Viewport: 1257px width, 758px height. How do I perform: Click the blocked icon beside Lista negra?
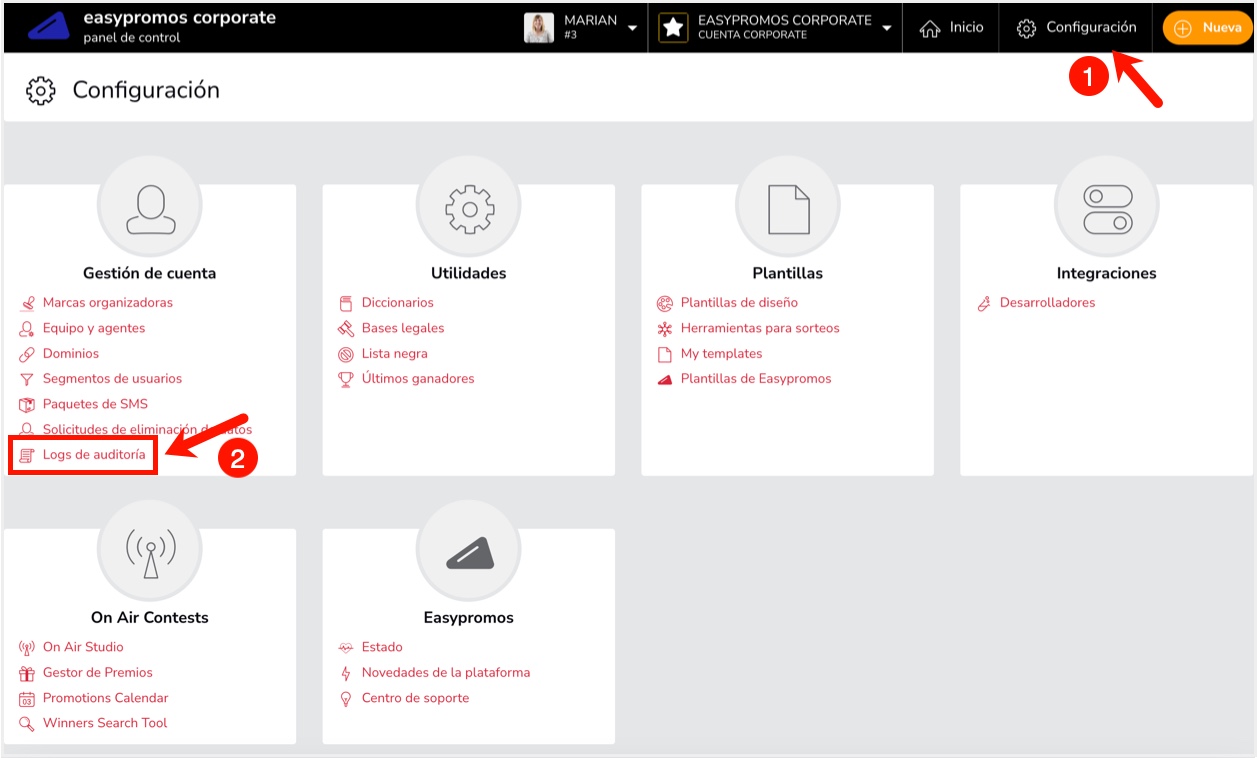tap(346, 354)
